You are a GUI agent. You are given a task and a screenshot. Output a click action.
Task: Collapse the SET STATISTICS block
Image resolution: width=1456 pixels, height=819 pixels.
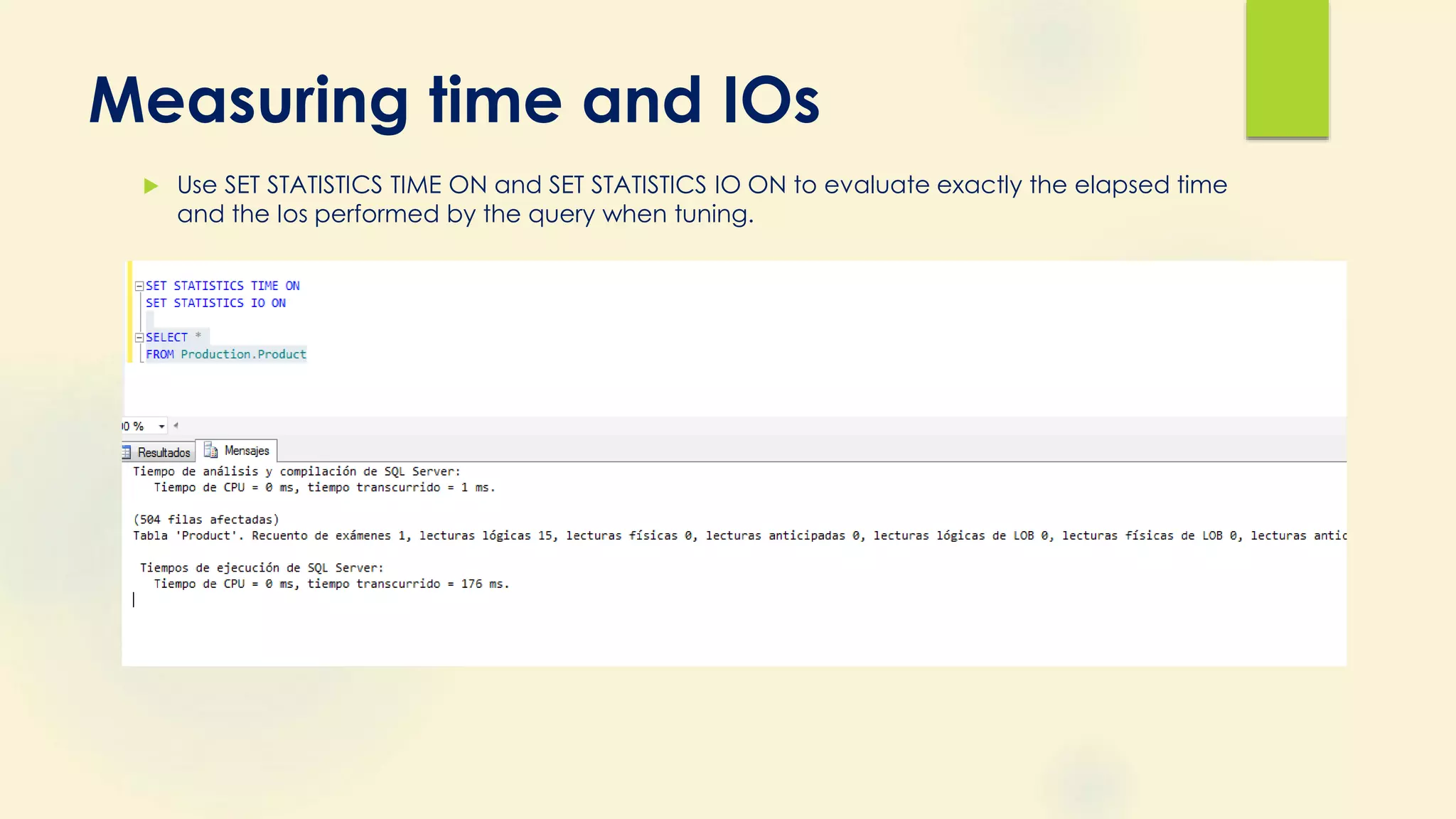point(139,286)
